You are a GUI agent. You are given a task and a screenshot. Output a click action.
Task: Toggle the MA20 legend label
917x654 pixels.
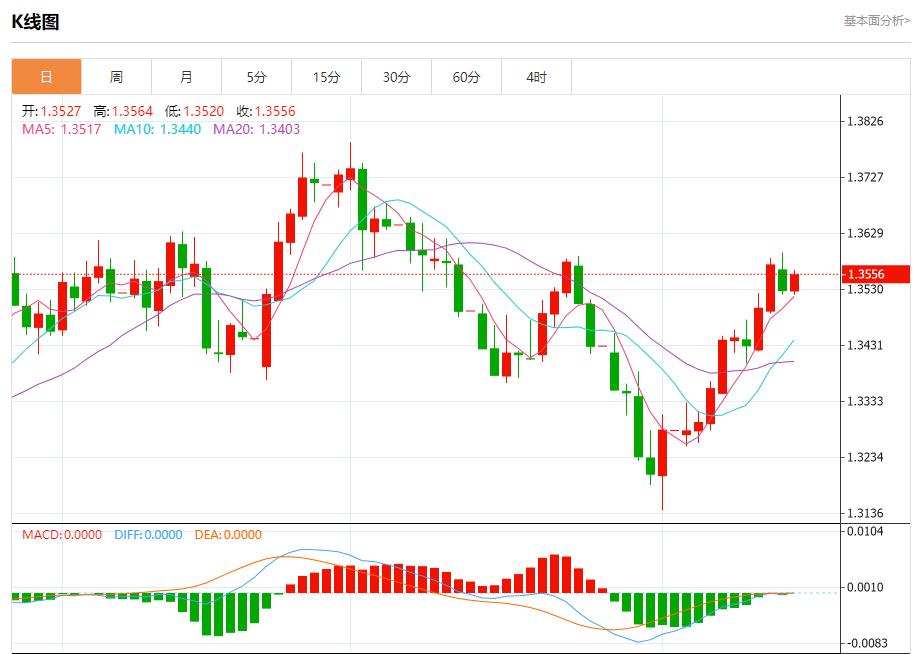coord(231,130)
